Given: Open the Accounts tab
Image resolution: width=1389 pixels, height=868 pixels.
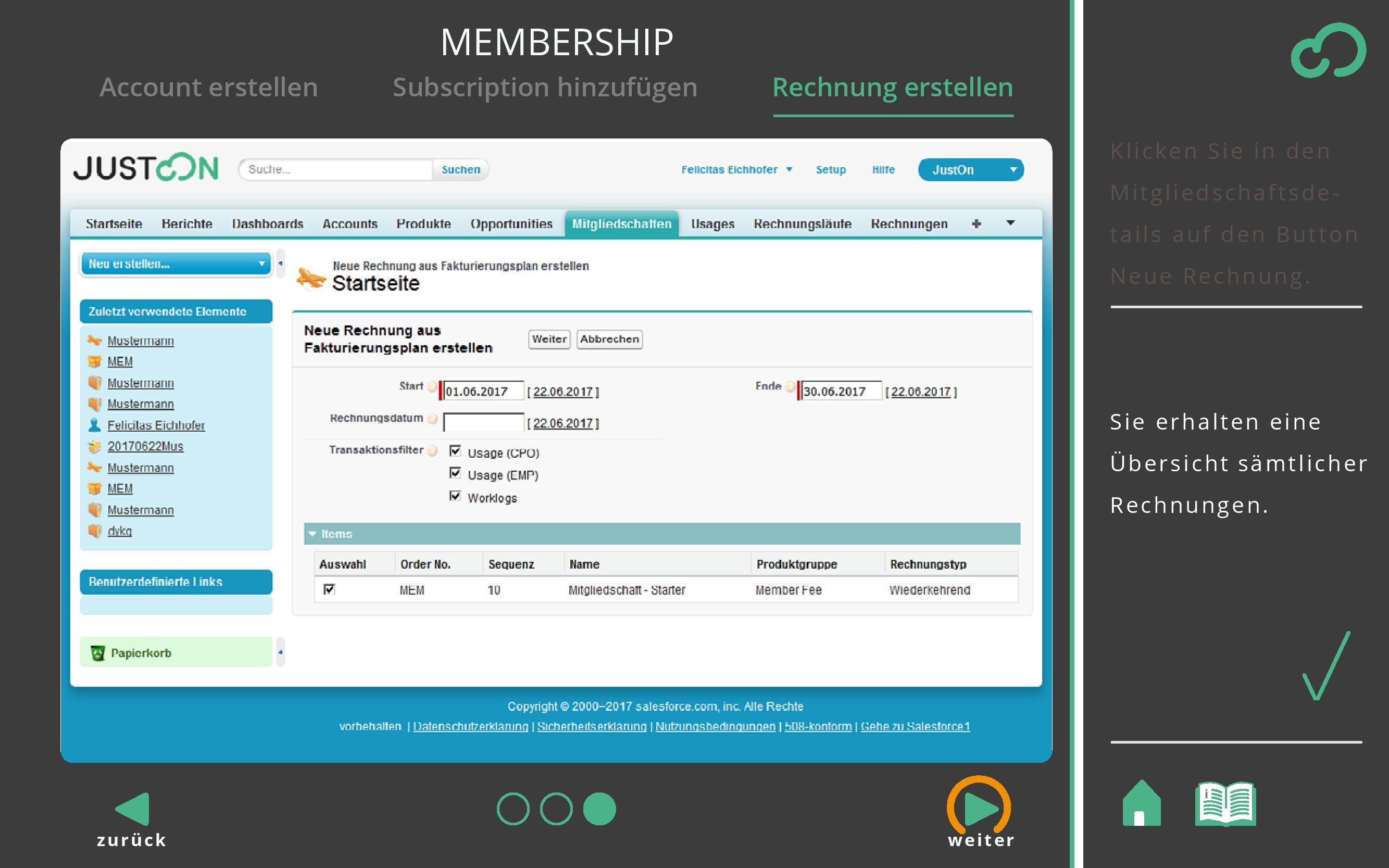Looking at the screenshot, I should coord(349,224).
